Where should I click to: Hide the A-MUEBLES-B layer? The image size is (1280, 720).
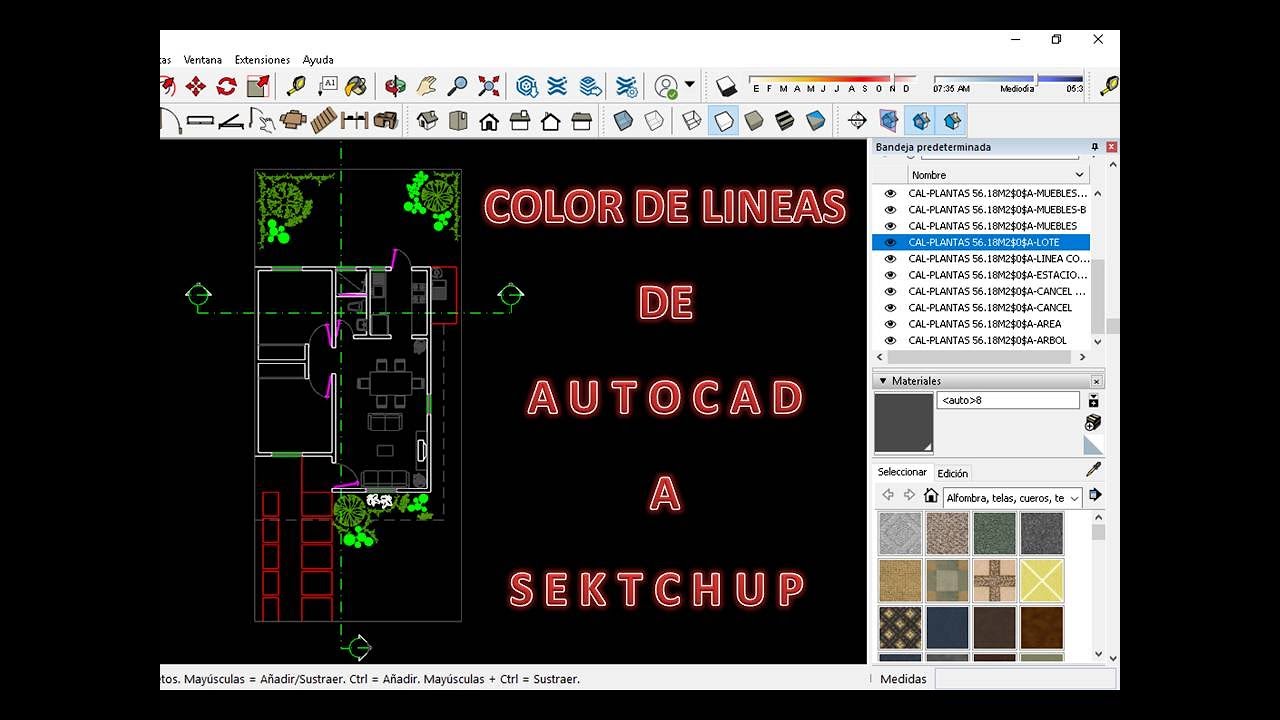tap(890, 210)
